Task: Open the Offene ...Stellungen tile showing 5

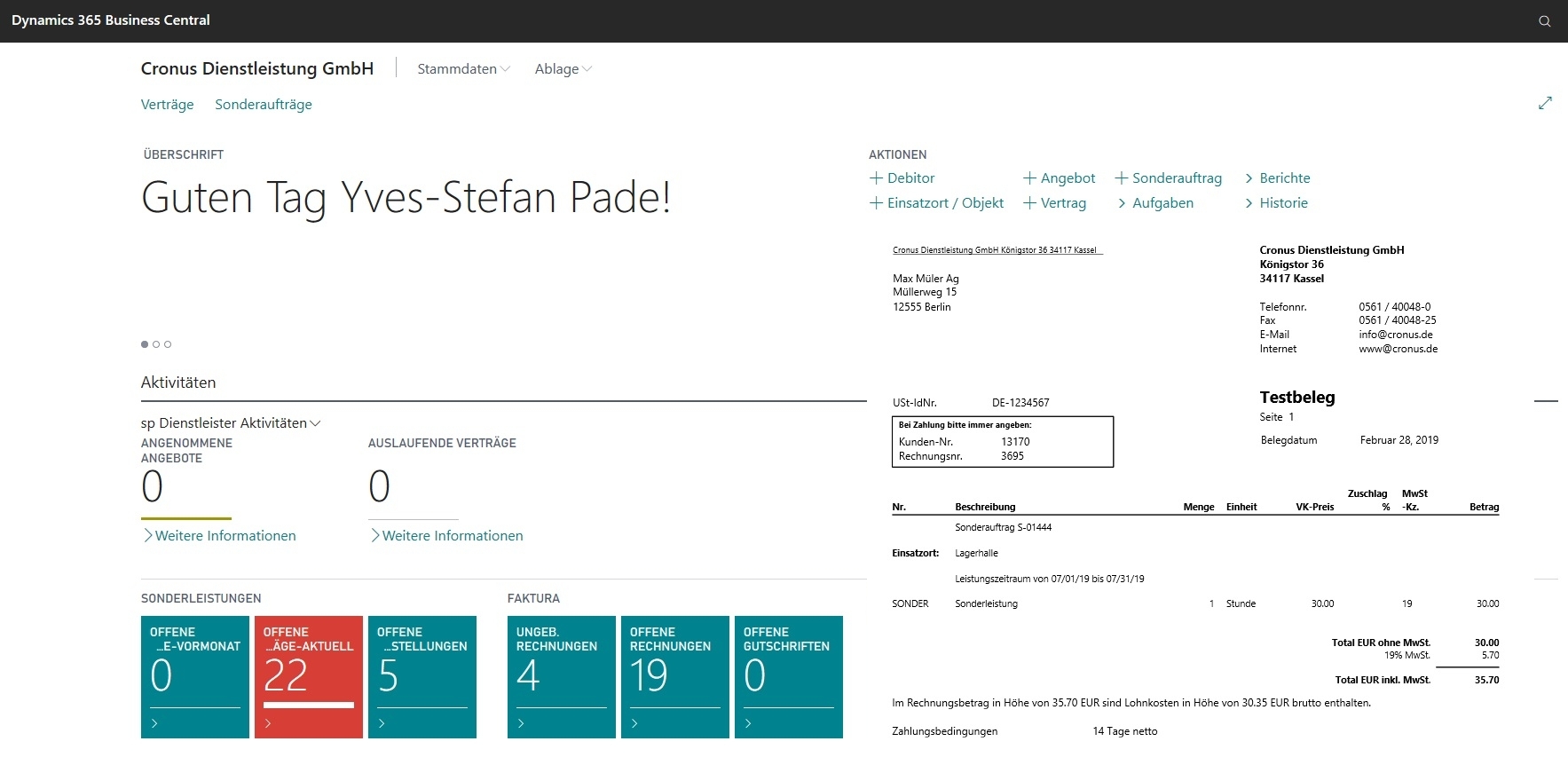Action: pyautogui.click(x=422, y=677)
